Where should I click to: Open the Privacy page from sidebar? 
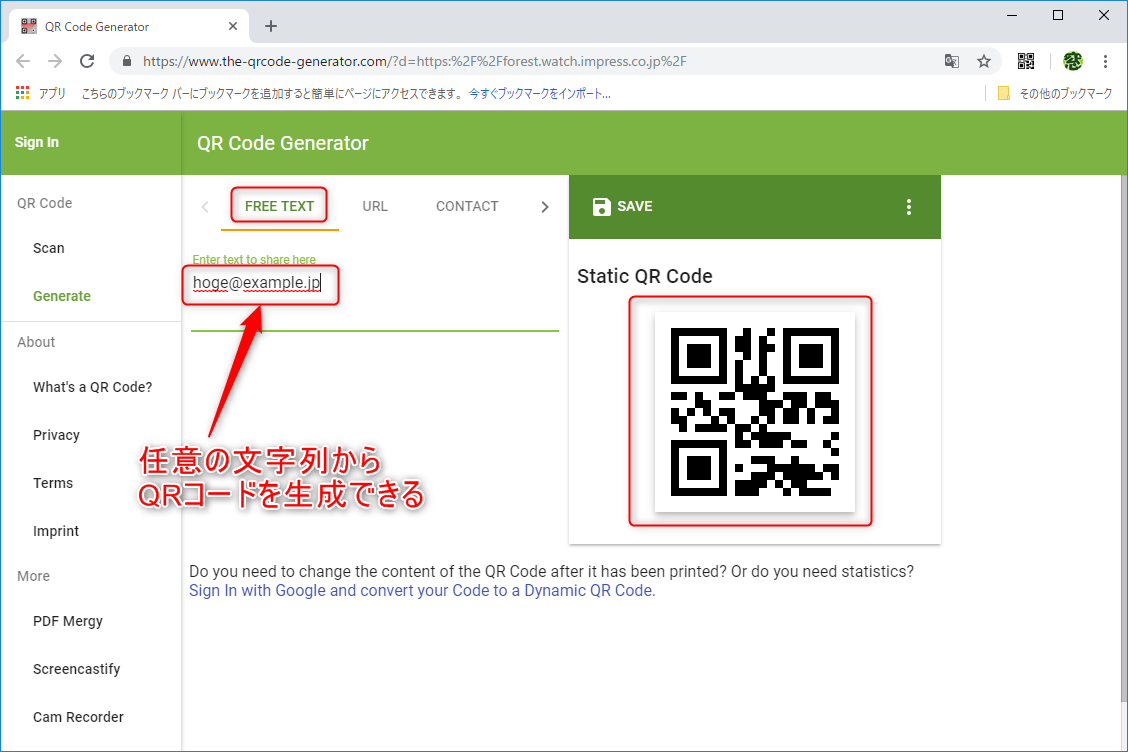pyautogui.click(x=56, y=434)
